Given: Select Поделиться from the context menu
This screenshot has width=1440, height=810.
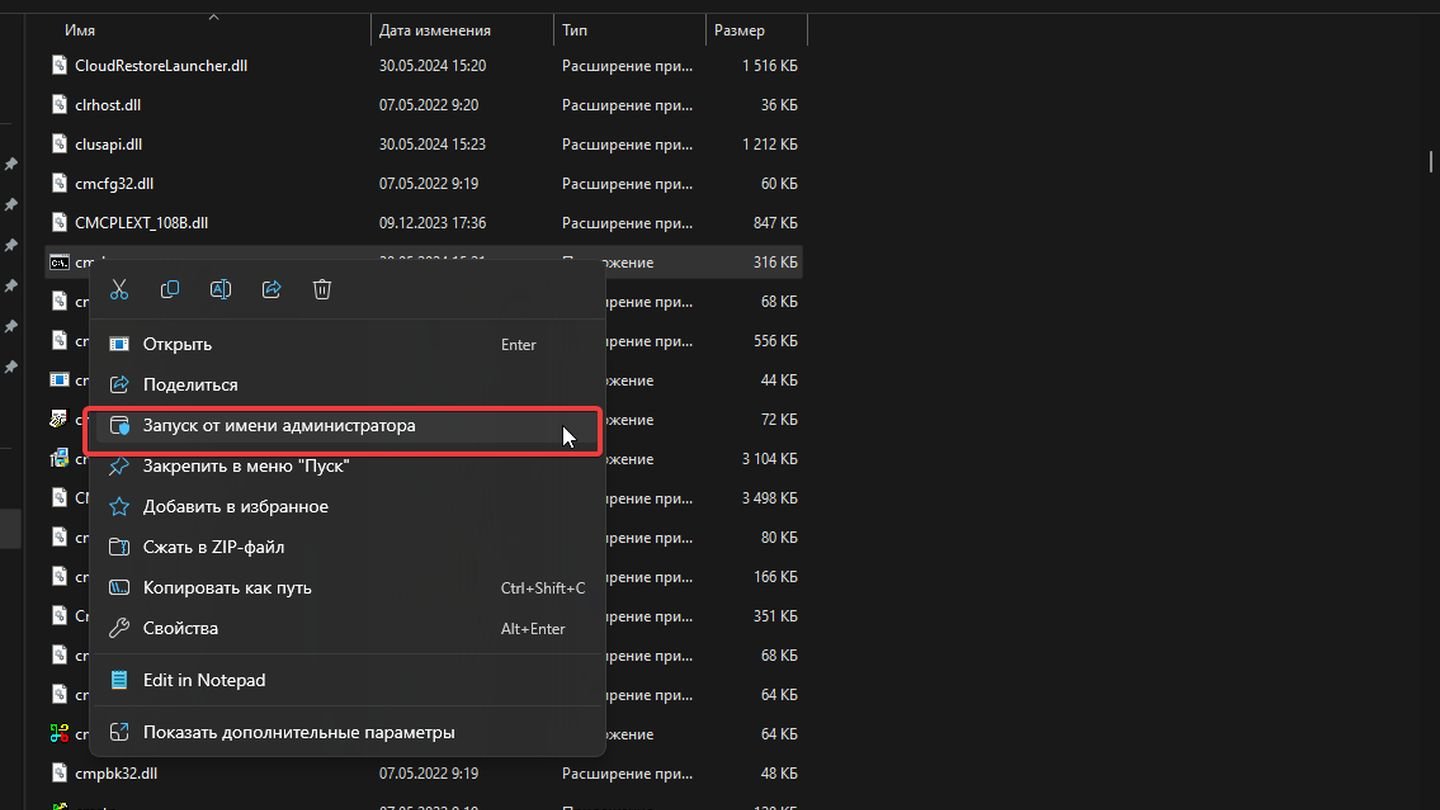Looking at the screenshot, I should click(347, 385).
